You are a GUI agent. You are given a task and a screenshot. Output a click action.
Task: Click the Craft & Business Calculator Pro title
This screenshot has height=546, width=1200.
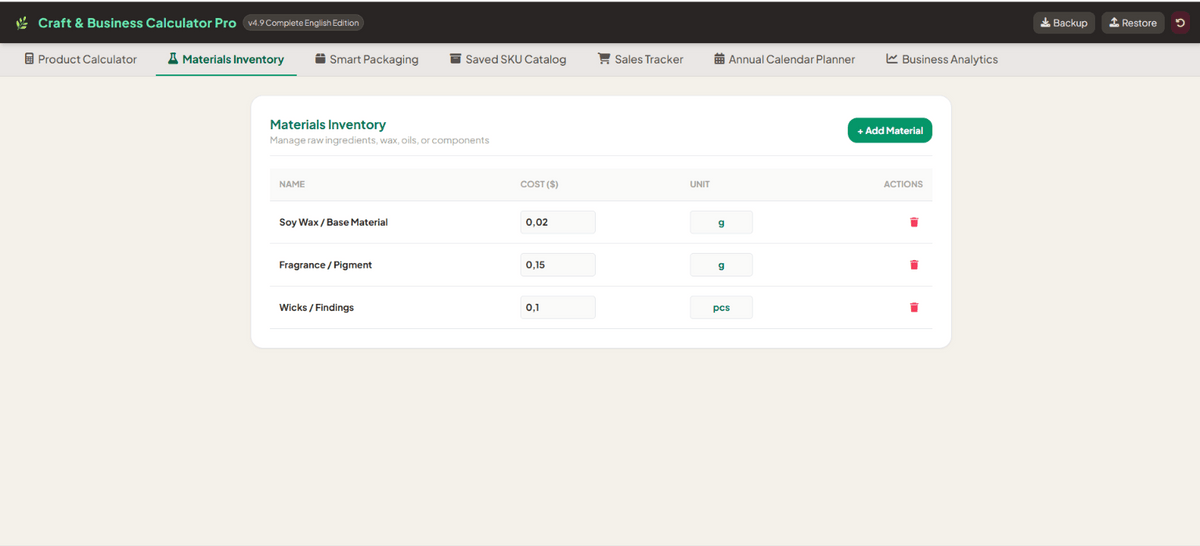137,23
